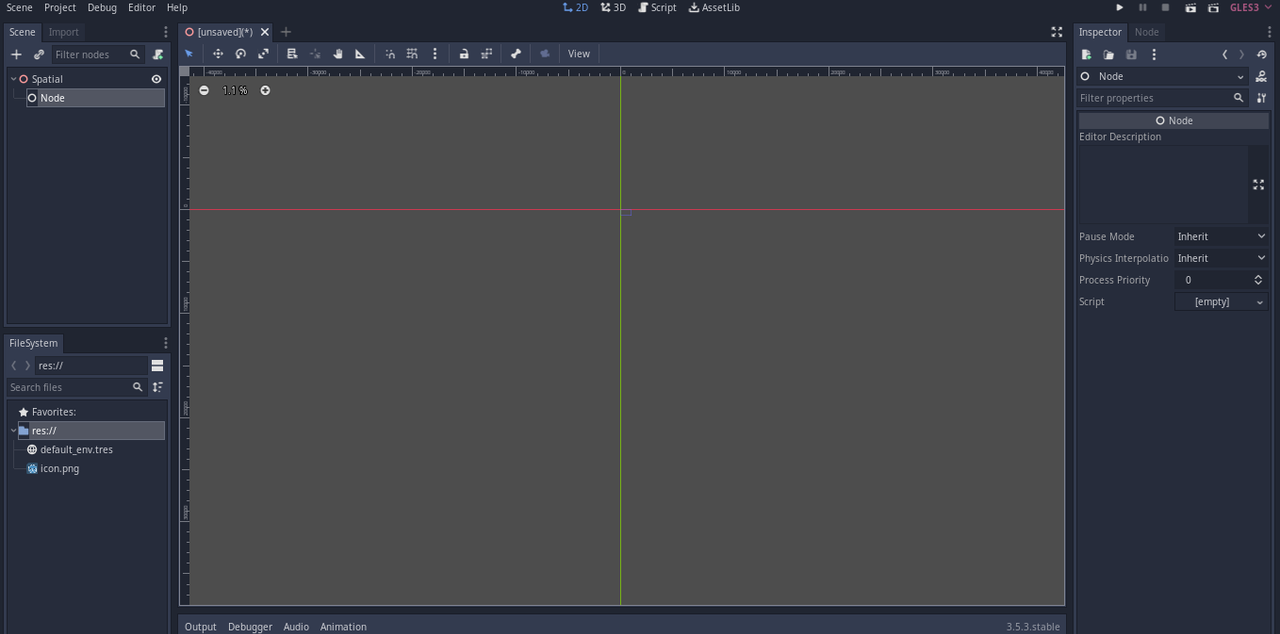Select the Pan Mode hand tool
The image size is (1280, 634).
coord(338,54)
